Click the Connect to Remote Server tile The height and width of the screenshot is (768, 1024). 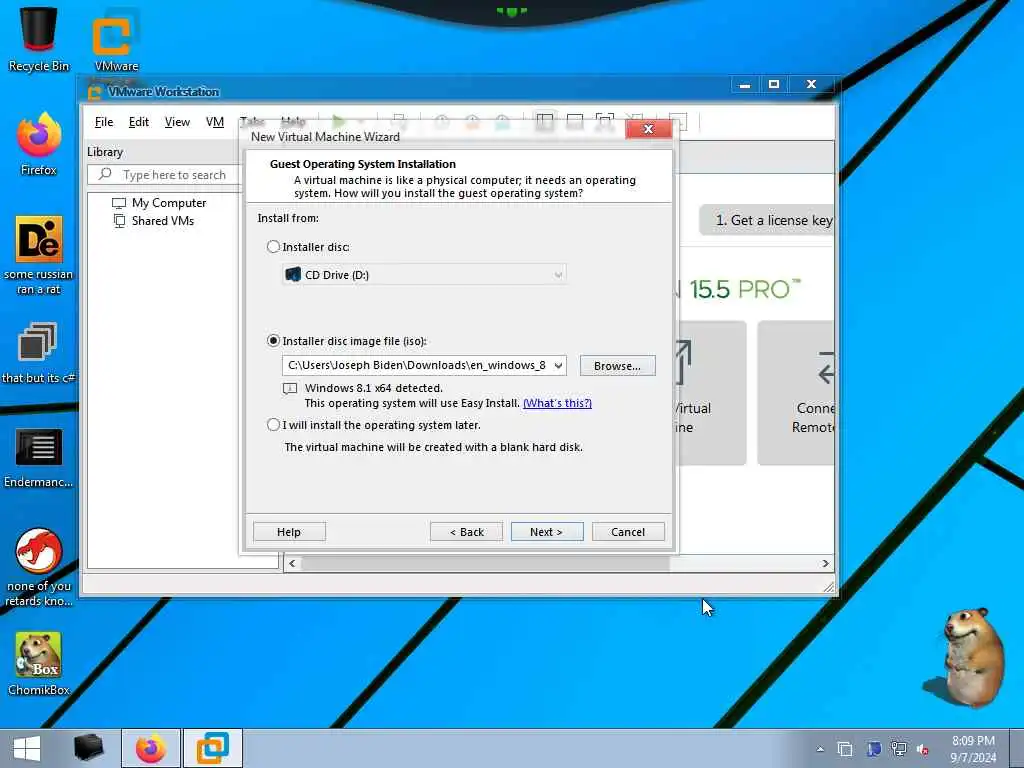pos(796,392)
